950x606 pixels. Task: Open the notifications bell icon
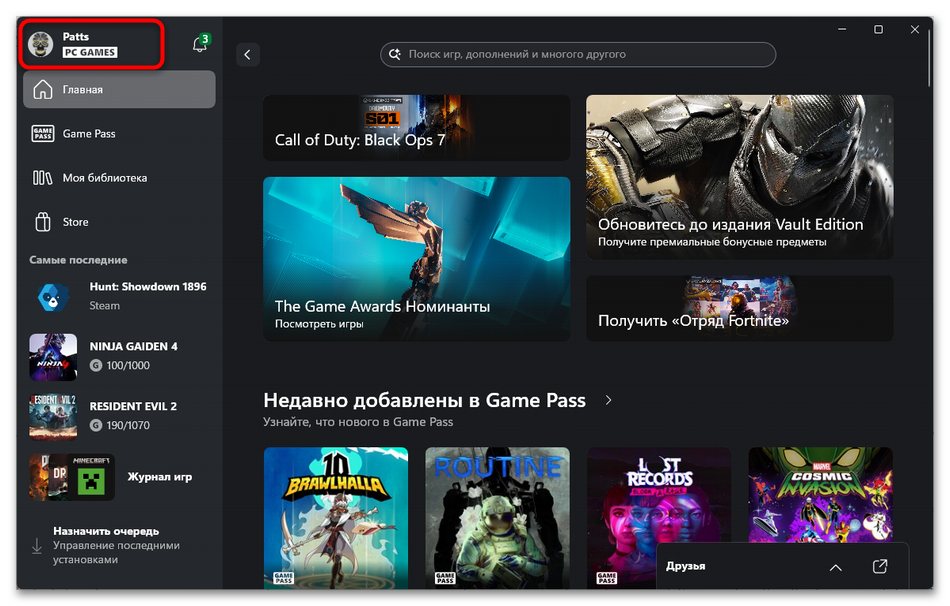[199, 45]
